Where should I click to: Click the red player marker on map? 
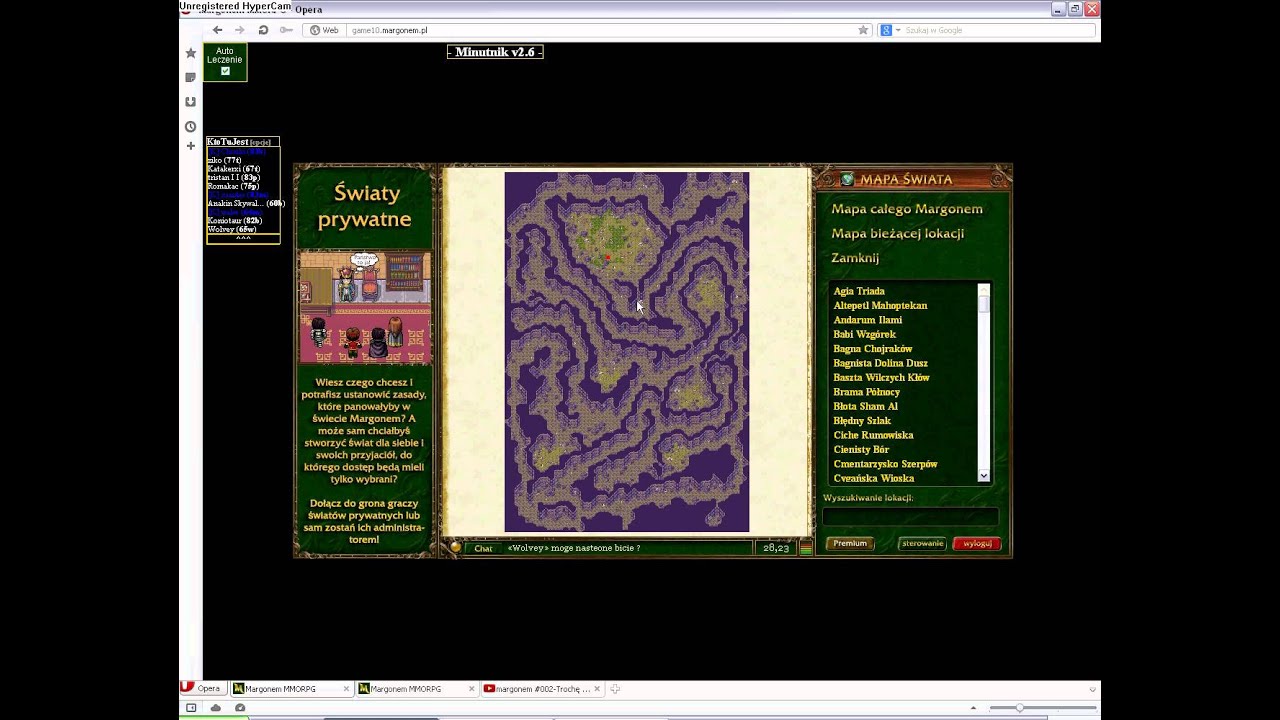point(607,258)
